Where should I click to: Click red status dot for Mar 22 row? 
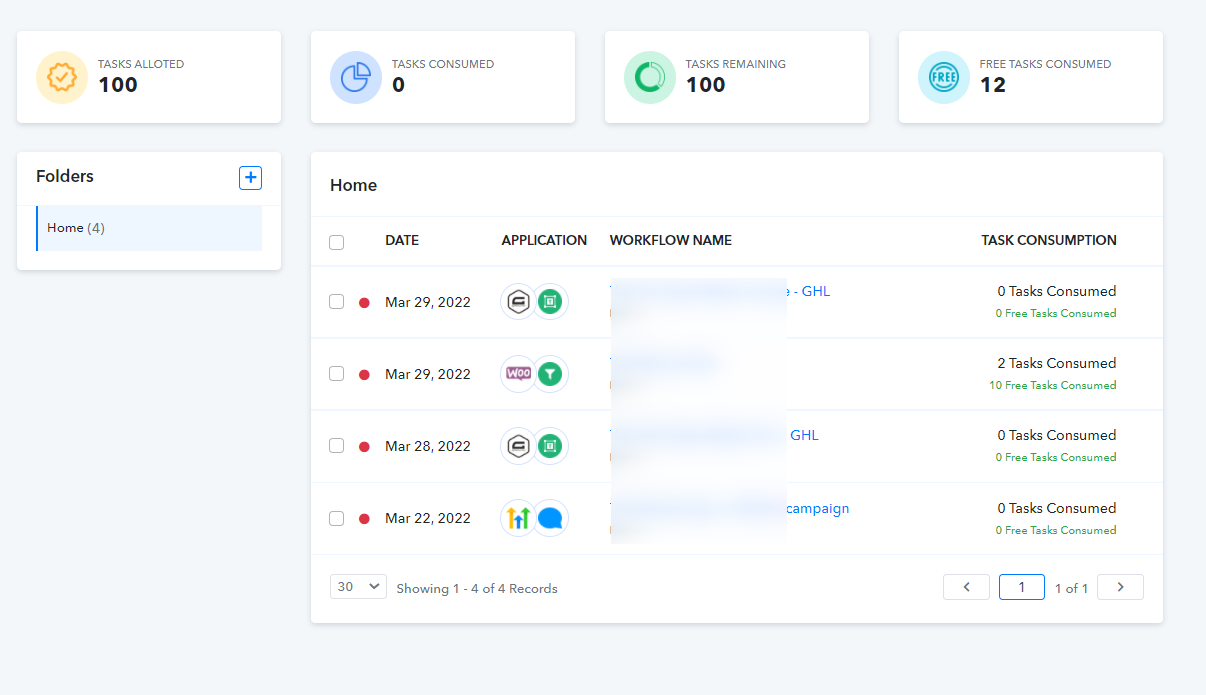click(364, 519)
